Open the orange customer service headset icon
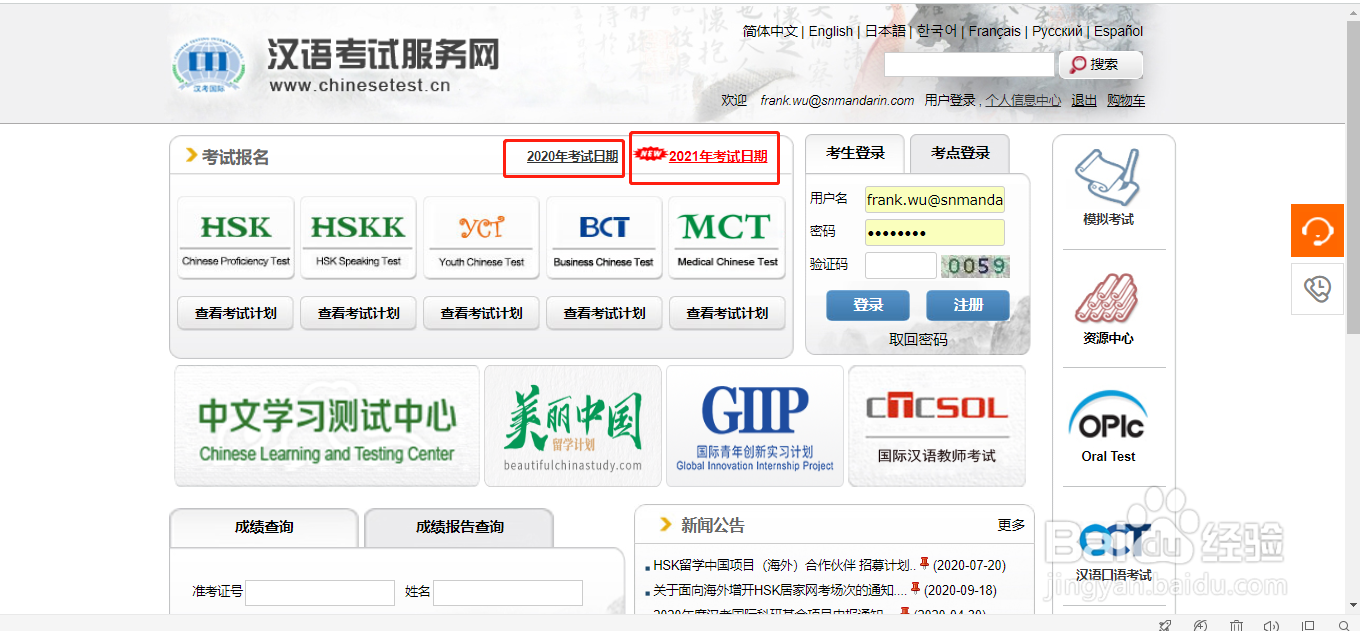 (x=1317, y=230)
